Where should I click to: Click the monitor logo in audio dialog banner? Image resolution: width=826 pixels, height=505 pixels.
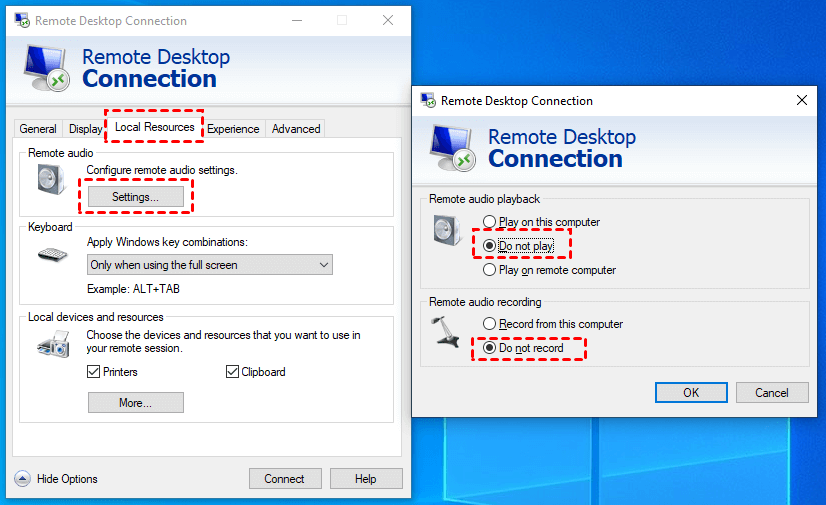click(x=453, y=147)
